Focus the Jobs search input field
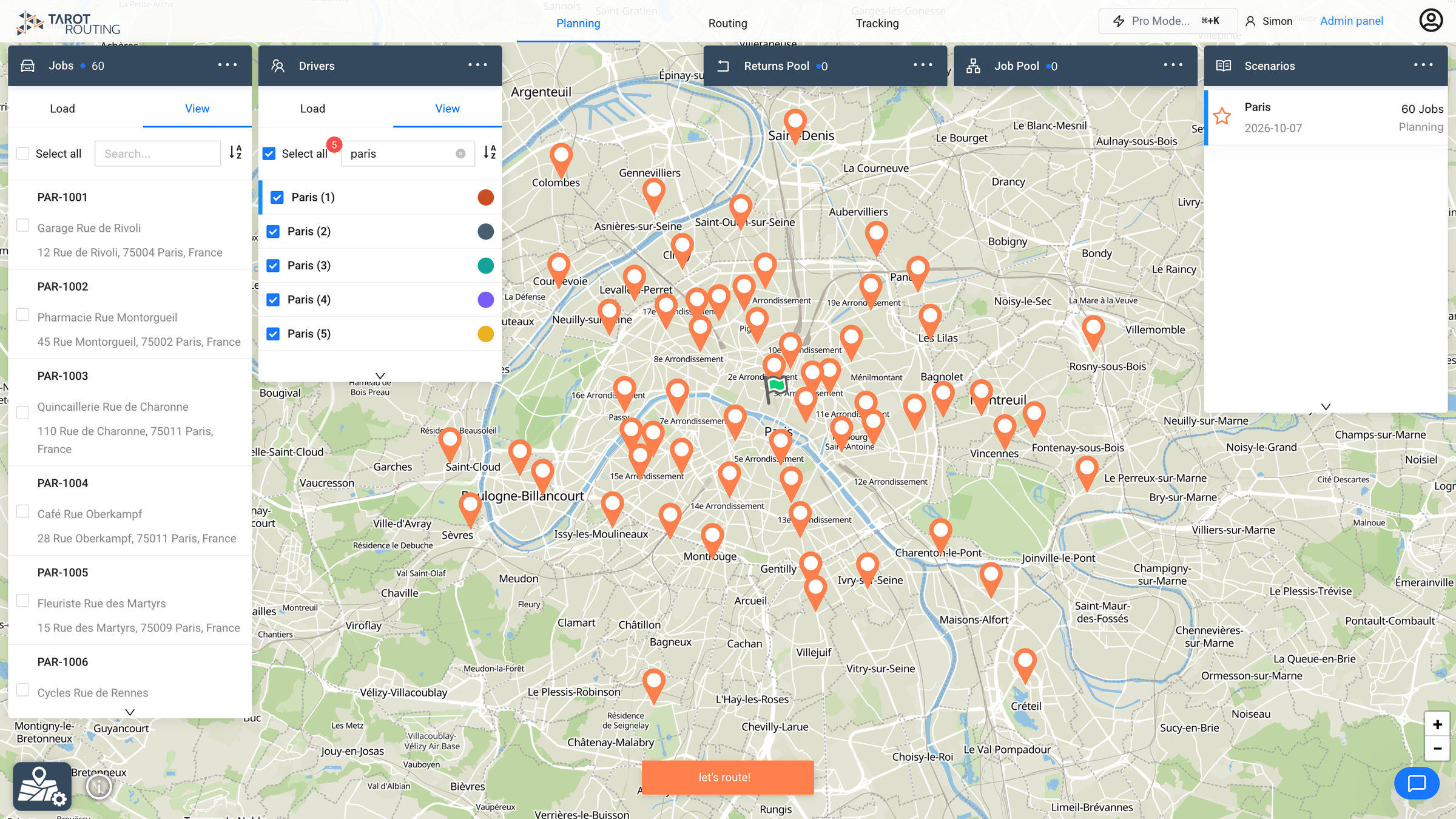 tap(158, 153)
